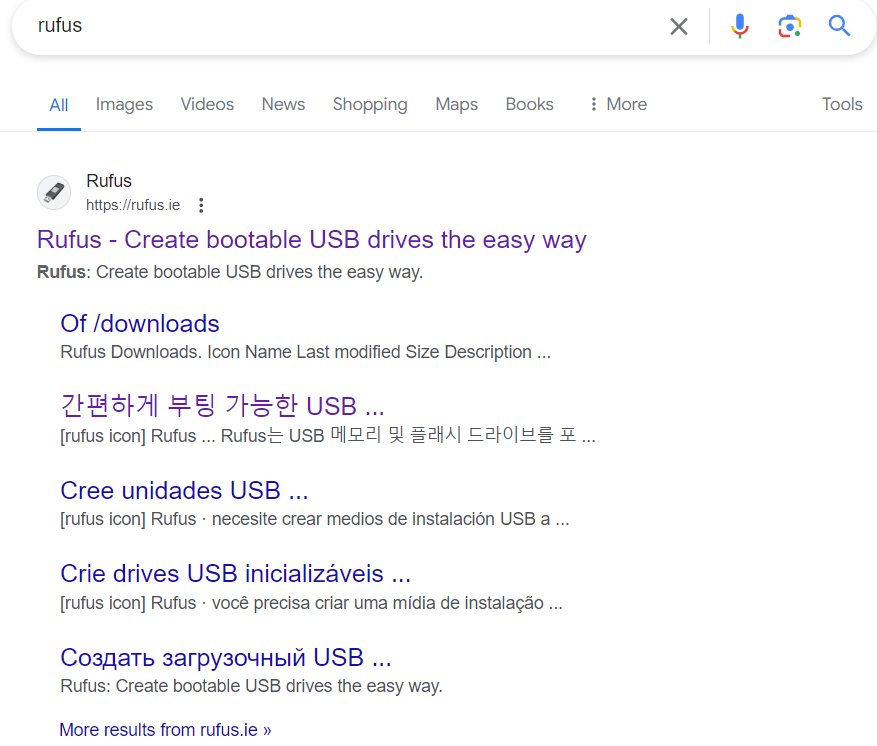Click the Rufus USB drive favicon

tap(54, 192)
